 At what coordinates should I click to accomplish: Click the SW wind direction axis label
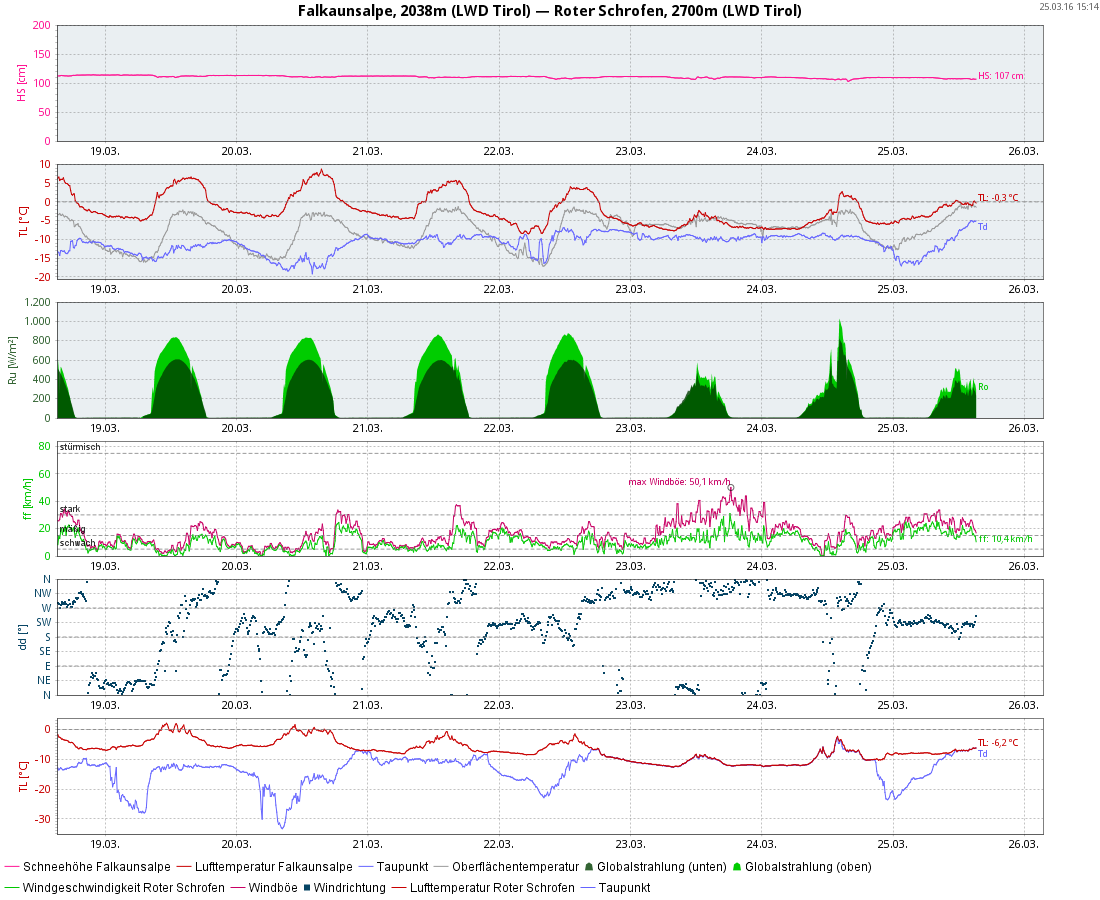[43, 622]
